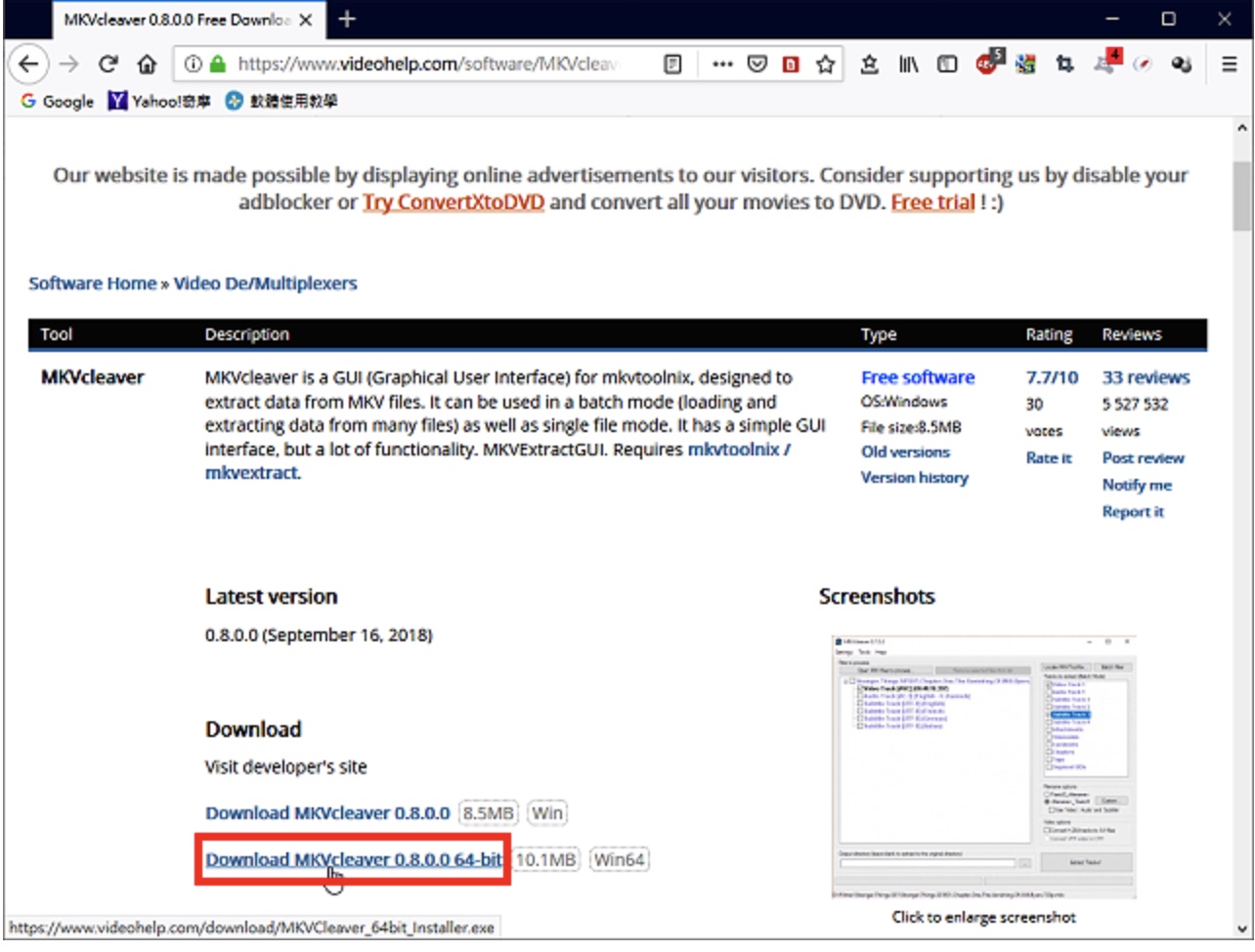The image size is (1255, 952).
Task: Show site information icon in address bar
Action: tap(194, 65)
